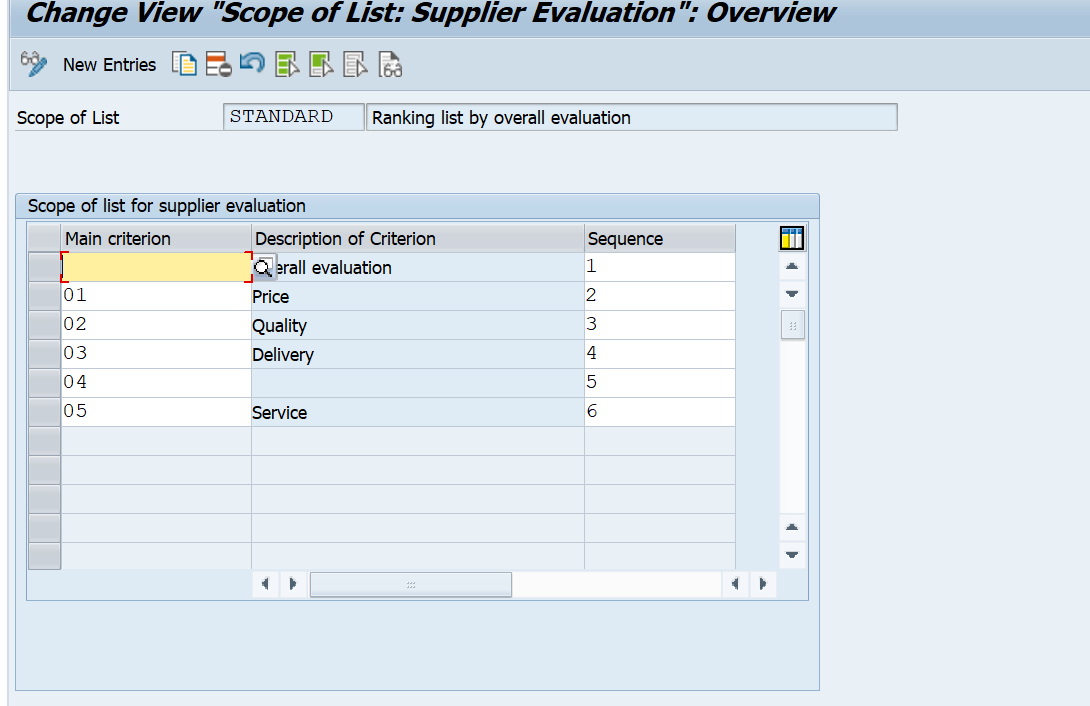
Task: Click the Quality description cell
Action: [418, 325]
